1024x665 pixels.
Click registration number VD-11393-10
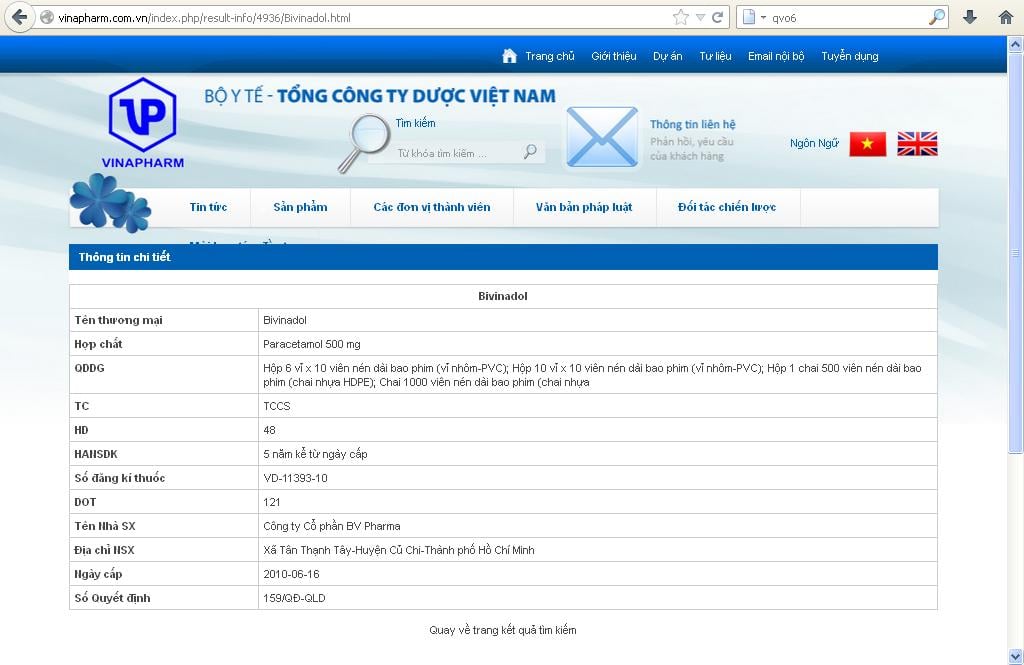(295, 478)
